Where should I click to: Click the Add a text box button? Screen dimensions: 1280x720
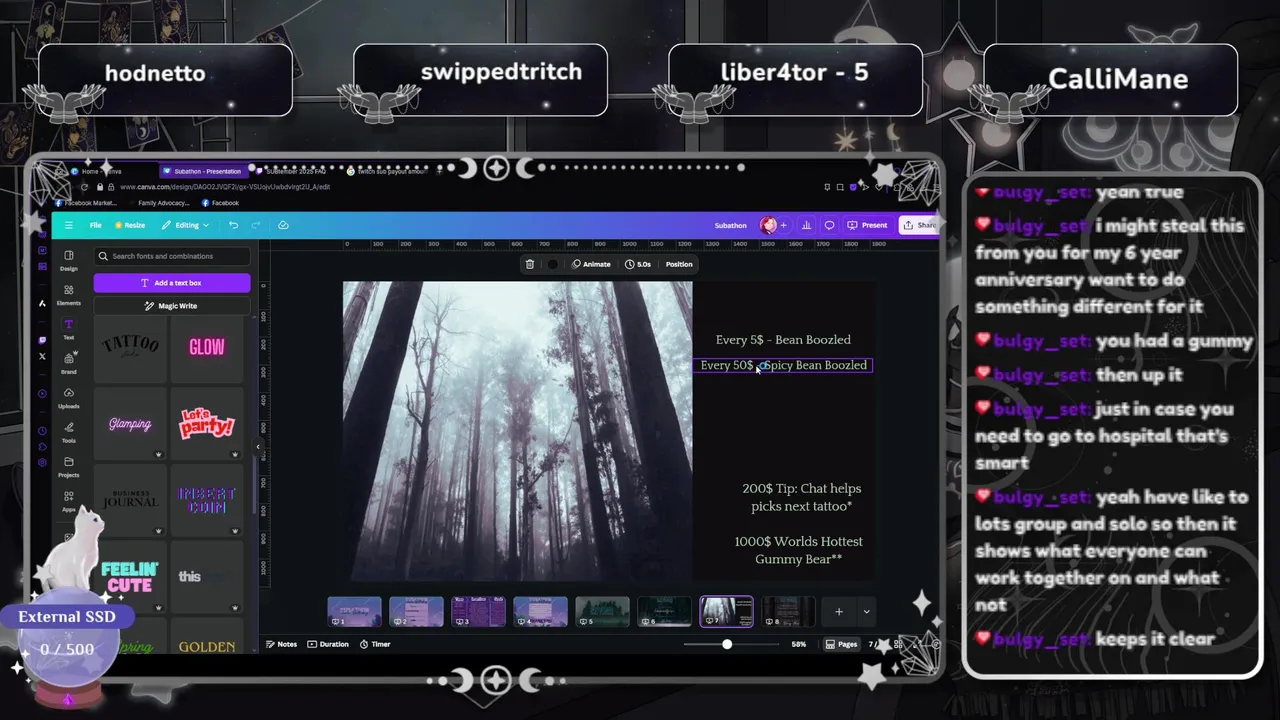click(x=172, y=283)
